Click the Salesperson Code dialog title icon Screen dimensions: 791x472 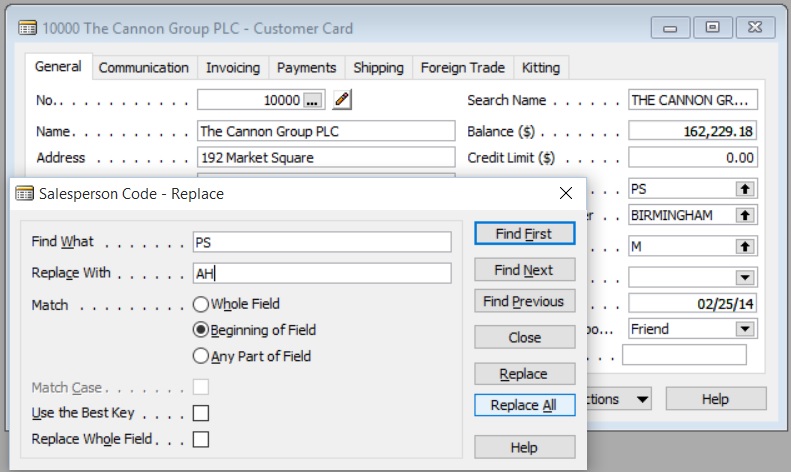pyautogui.click(x=25, y=193)
